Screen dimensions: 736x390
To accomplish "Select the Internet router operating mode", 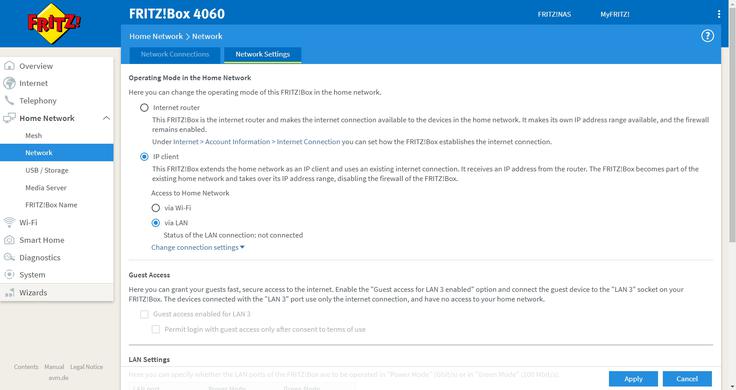I will point(144,107).
